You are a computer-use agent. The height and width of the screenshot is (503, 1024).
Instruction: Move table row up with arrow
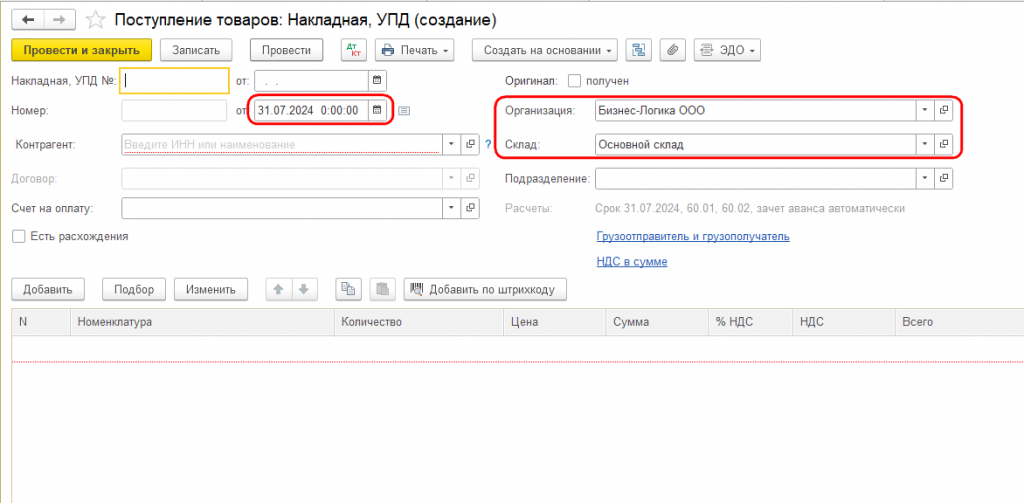click(278, 289)
